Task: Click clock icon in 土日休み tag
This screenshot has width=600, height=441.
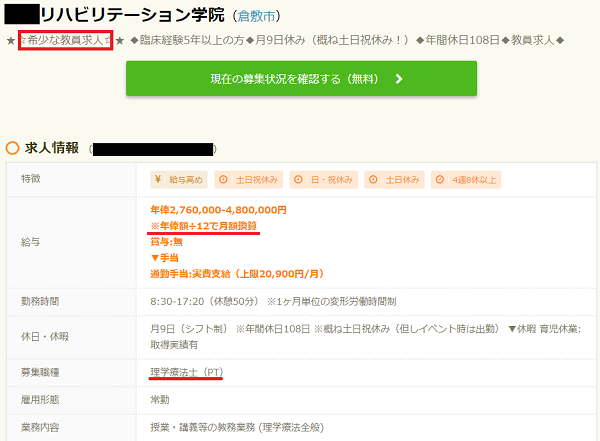Action: [x=371, y=179]
